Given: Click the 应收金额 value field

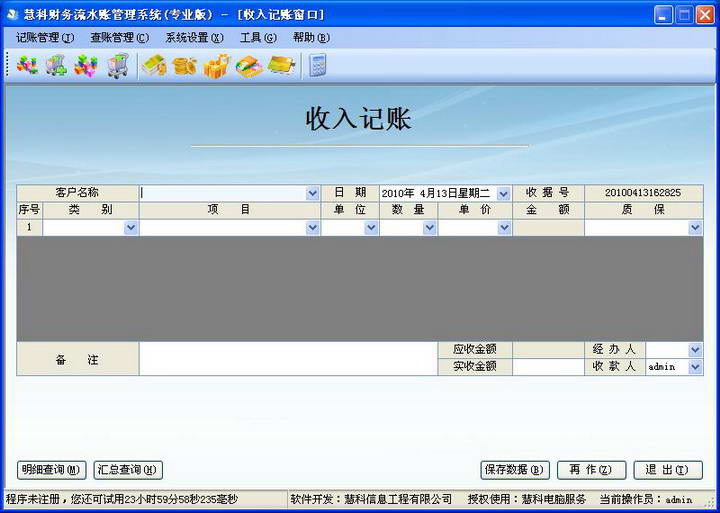Looking at the screenshot, I should click(548, 350).
